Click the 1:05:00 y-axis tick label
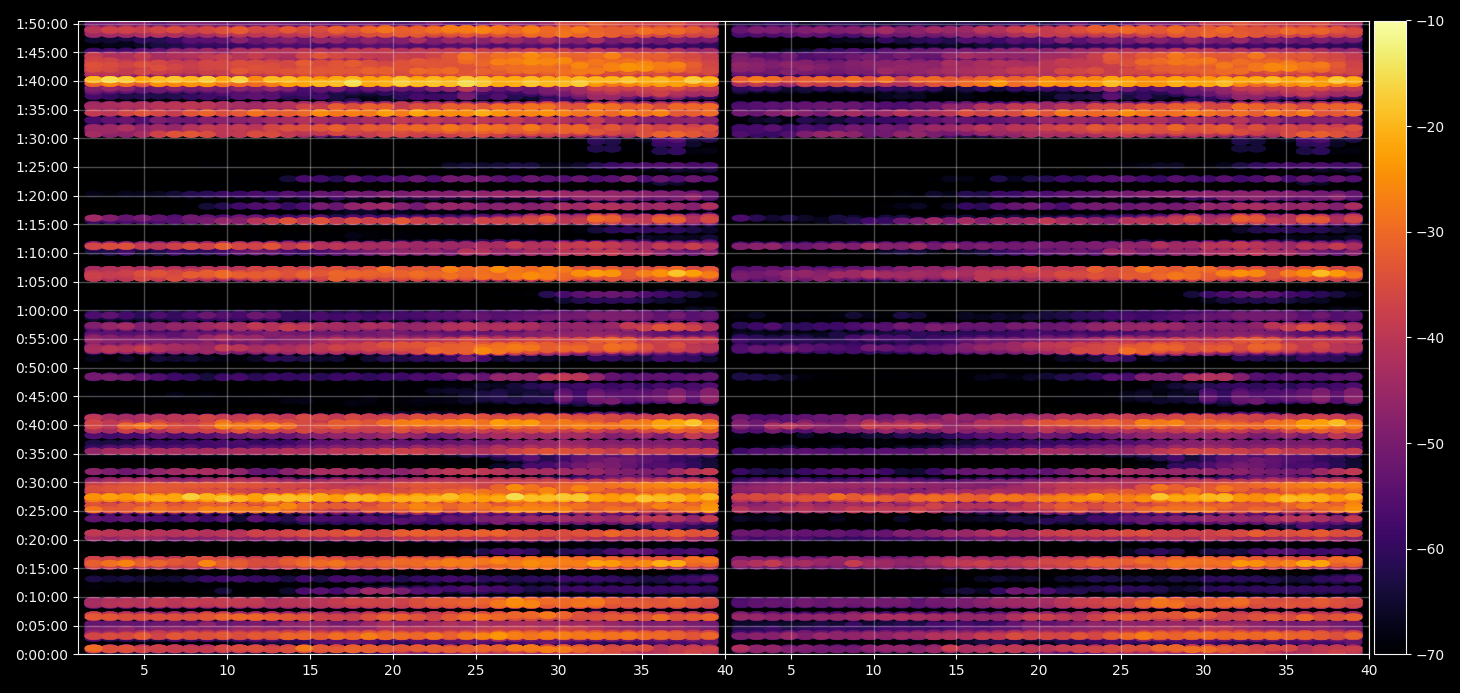This screenshot has width=1460, height=693. 42,282
